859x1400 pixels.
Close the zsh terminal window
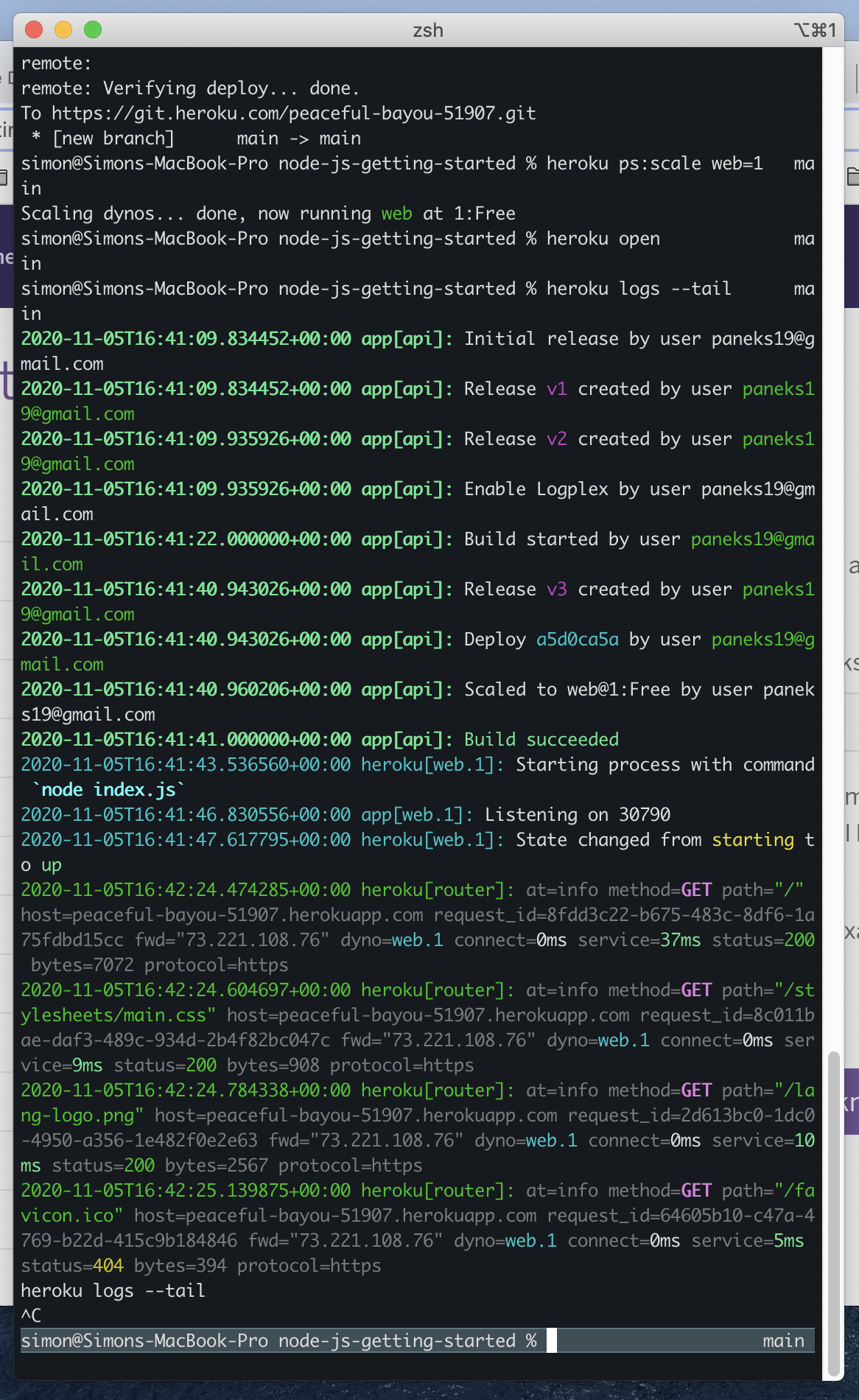pyautogui.click(x=34, y=29)
